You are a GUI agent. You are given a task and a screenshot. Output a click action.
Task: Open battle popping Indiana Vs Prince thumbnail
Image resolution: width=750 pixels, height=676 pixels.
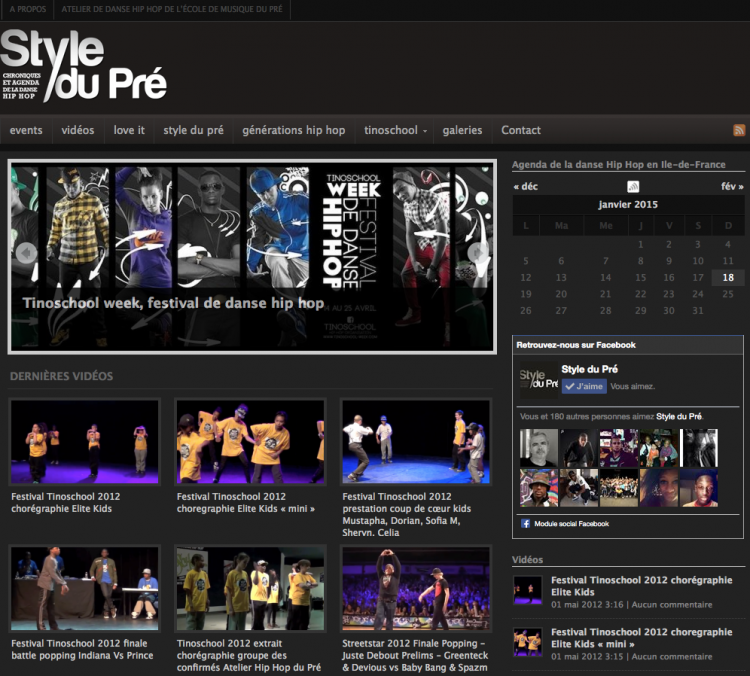[x=84, y=589]
